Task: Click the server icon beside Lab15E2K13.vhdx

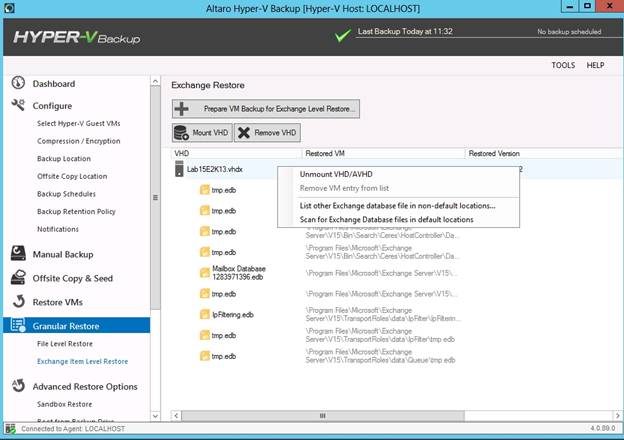Action: (179, 169)
